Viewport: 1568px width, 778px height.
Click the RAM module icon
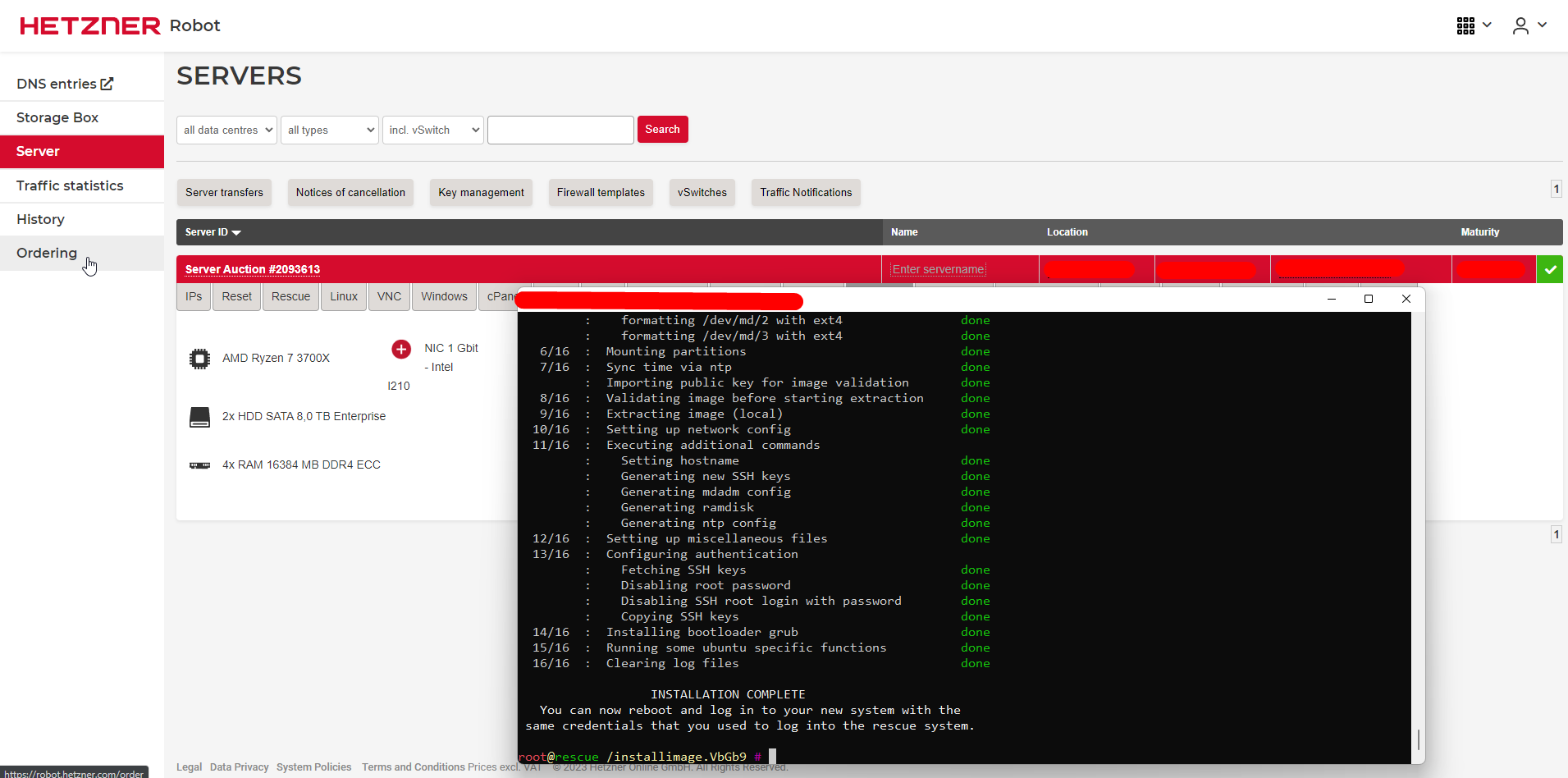(199, 465)
